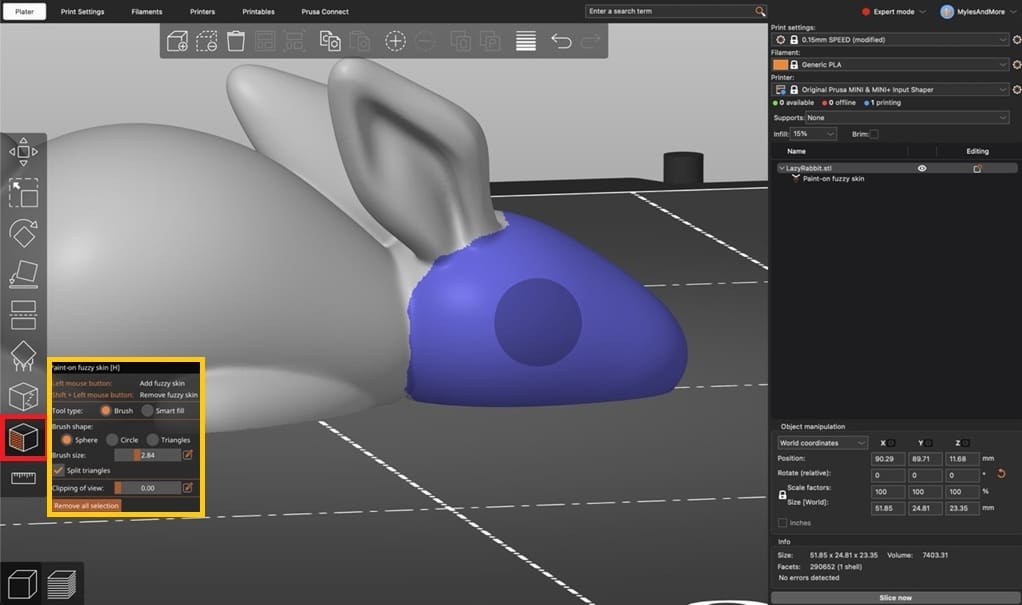Open the Print Settings tab
The width and height of the screenshot is (1022, 605).
(82, 12)
